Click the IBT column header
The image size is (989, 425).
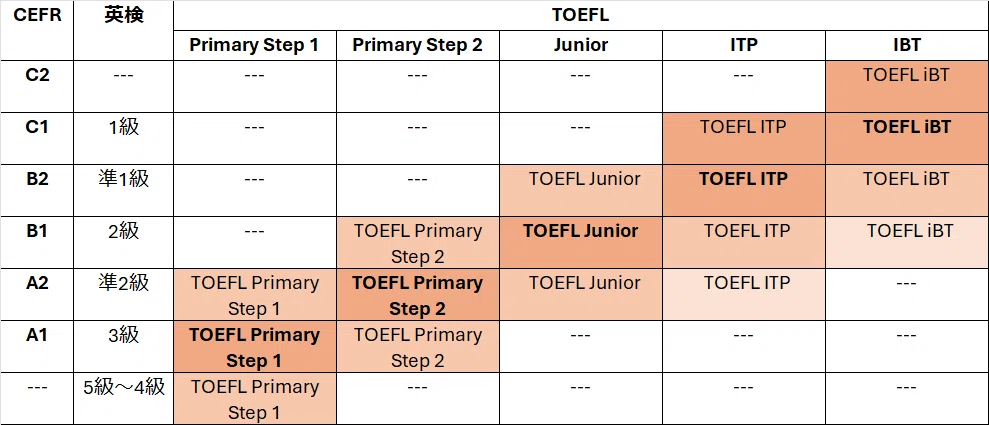[906, 45]
